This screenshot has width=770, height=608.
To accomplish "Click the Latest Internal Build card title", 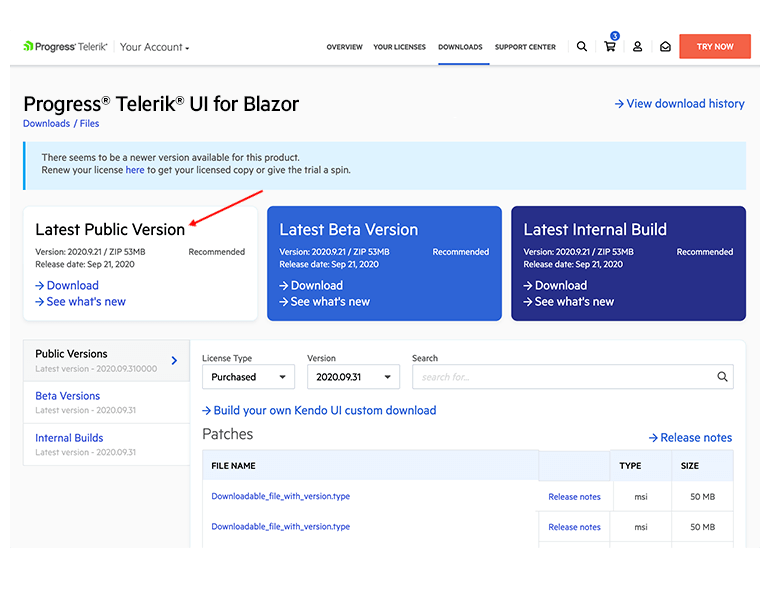I will coord(595,229).
